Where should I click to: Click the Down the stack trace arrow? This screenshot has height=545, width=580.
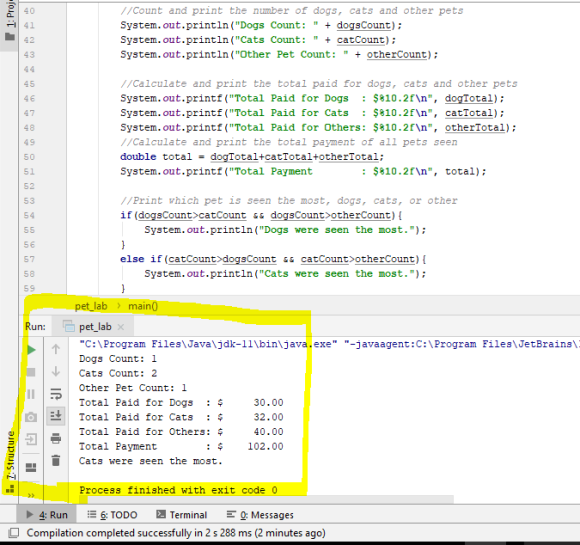click(56, 371)
